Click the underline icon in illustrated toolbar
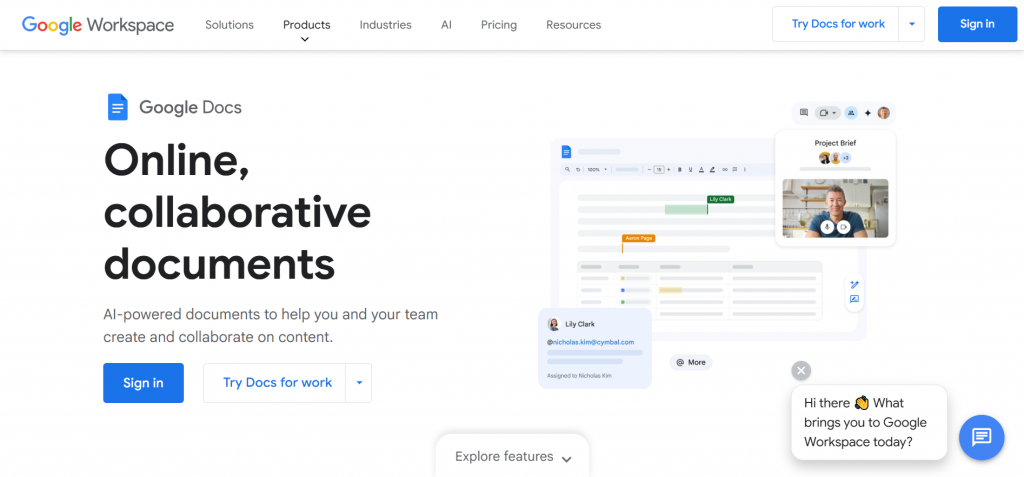 click(690, 169)
